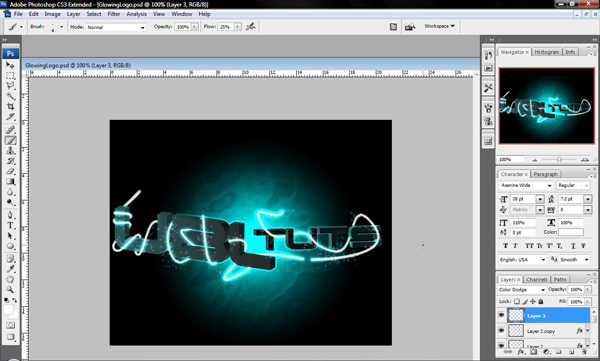Open the Workspace dropdown
600x361 pixels.
(x=439, y=26)
